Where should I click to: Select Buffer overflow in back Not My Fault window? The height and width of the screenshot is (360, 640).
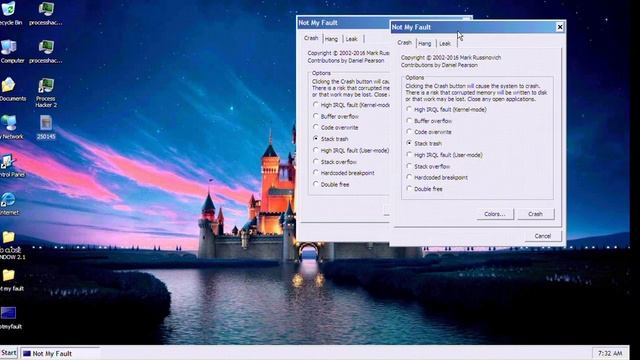336,116
